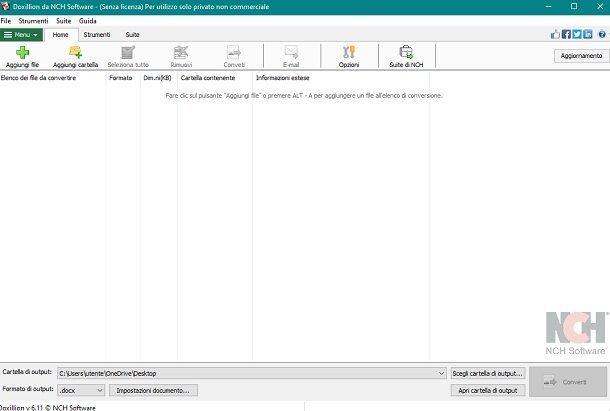Image resolution: width=610 pixels, height=411 pixels.
Task: Click the Doxillion app icon in title bar
Action: (x=5, y=6)
